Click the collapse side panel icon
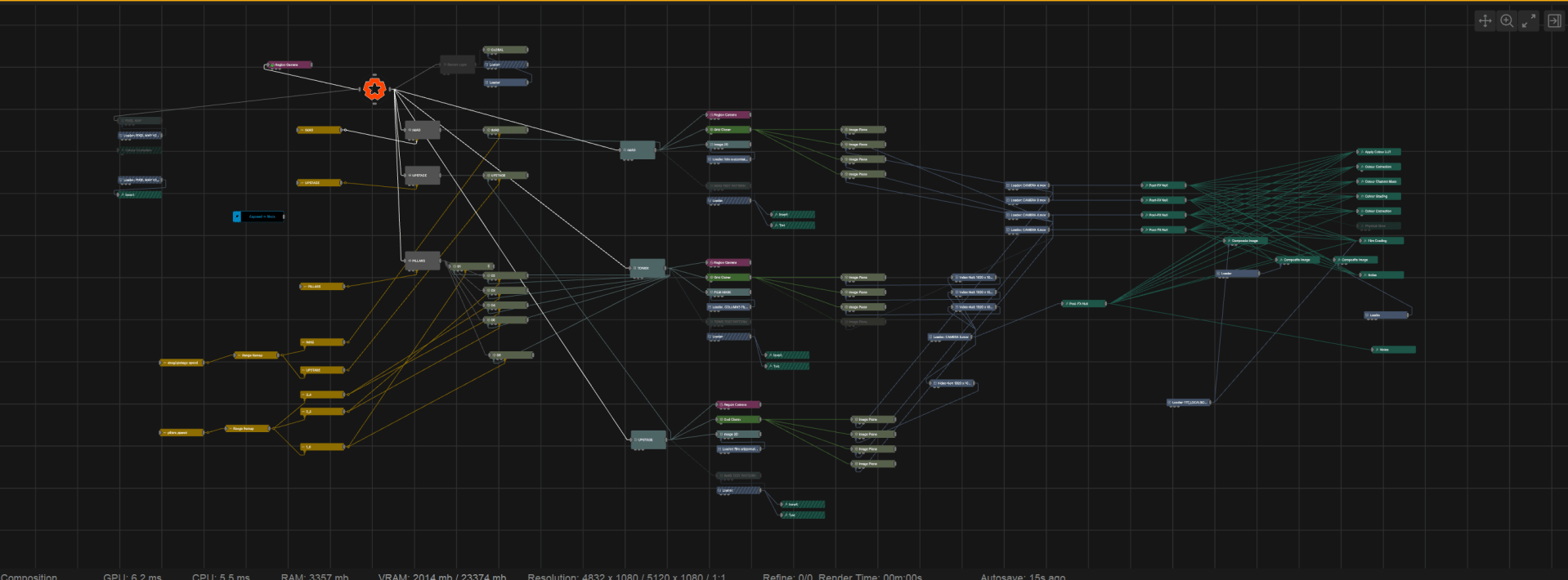 (x=1554, y=21)
